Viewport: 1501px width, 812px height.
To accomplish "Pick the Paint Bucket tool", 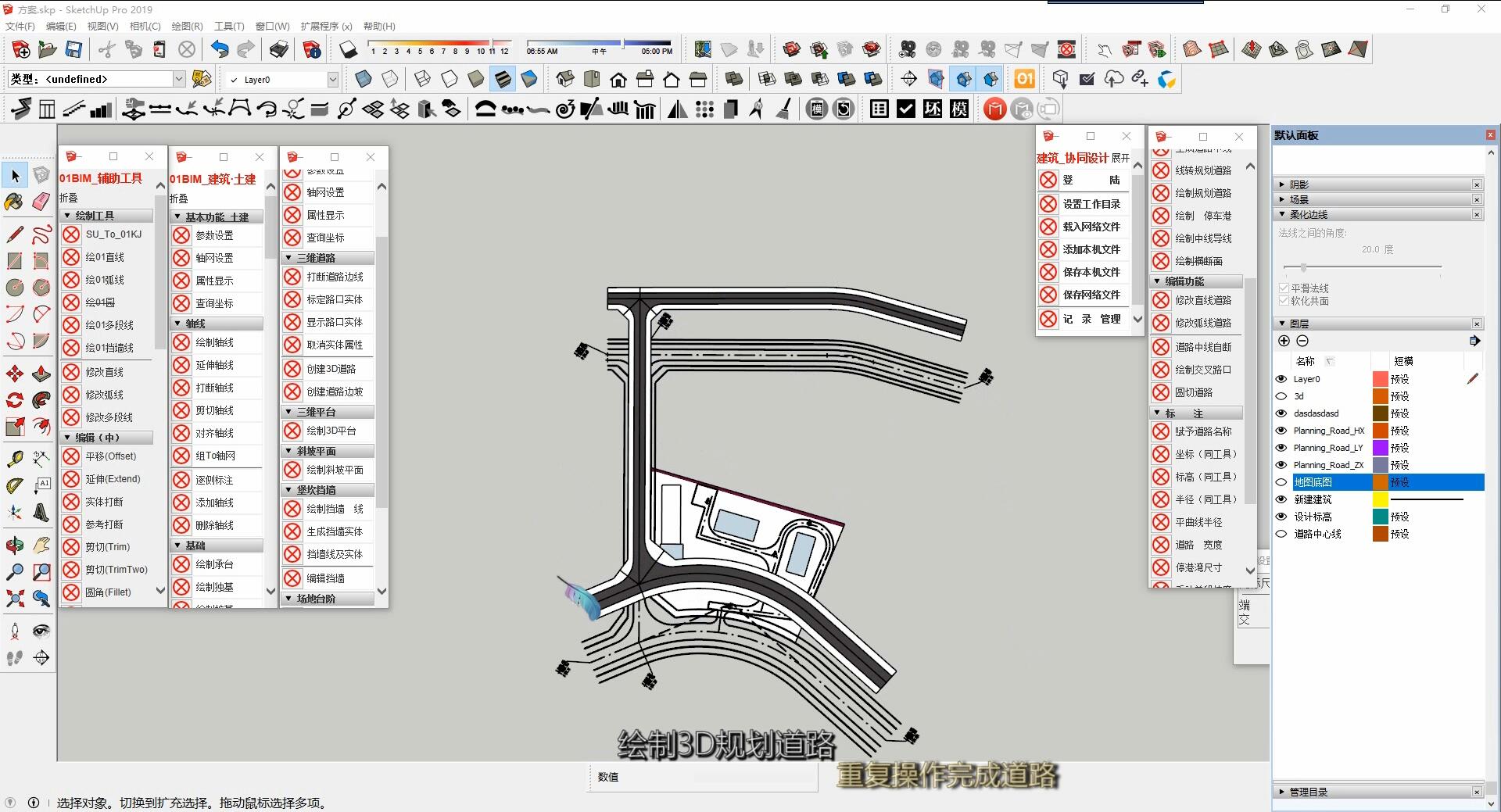I will point(14,202).
